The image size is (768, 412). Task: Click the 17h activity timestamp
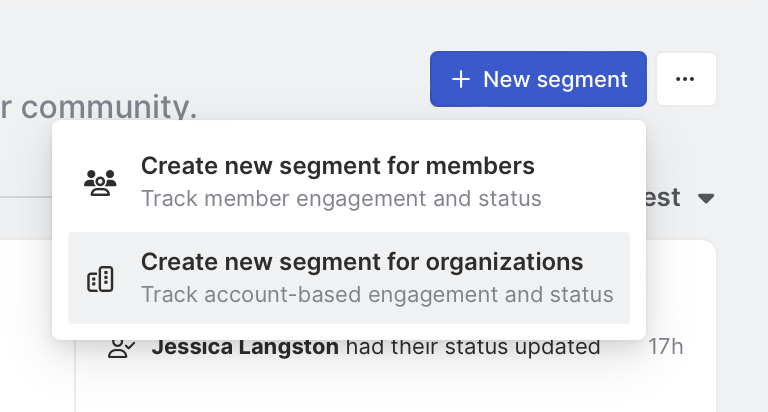point(665,348)
